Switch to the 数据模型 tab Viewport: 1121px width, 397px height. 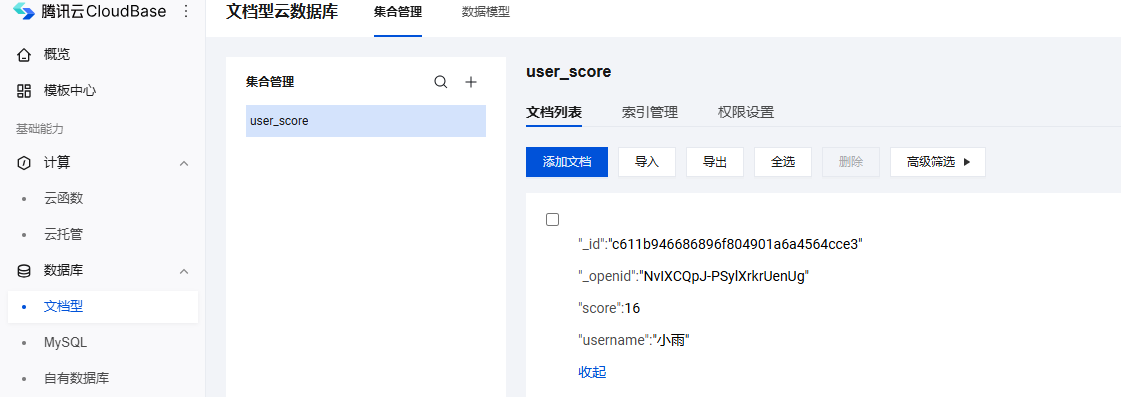point(486,12)
